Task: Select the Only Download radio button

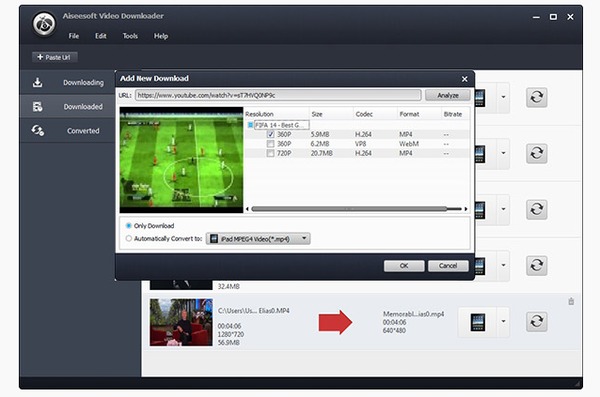Action: pyautogui.click(x=129, y=226)
